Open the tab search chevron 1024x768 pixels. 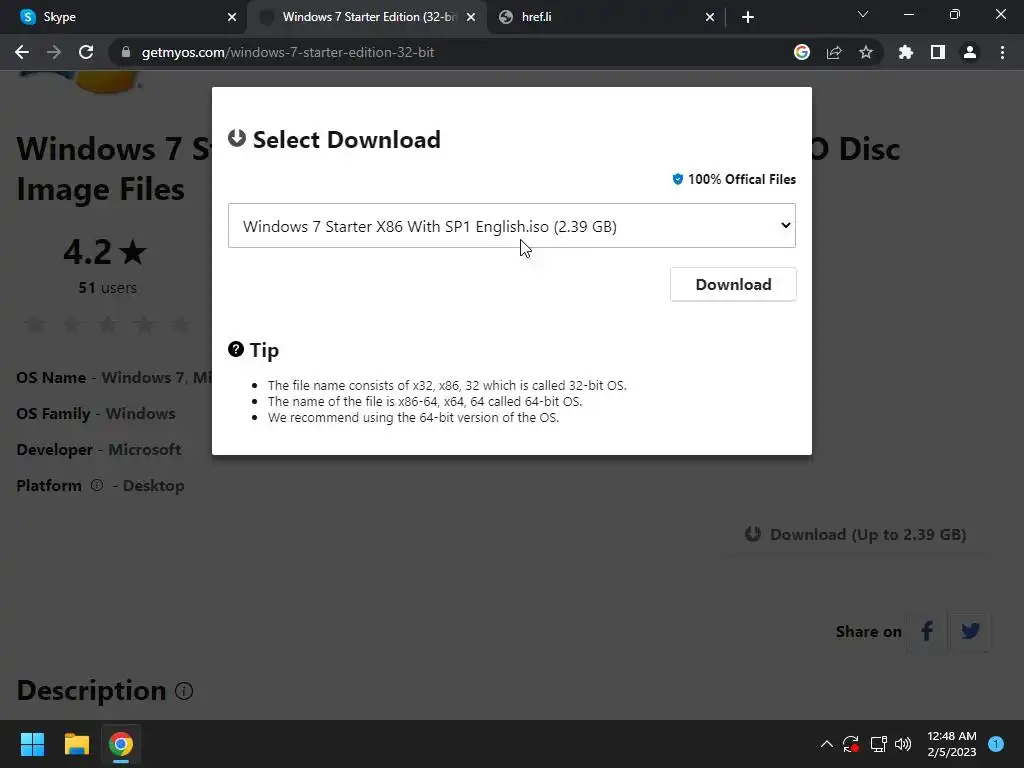pos(863,14)
